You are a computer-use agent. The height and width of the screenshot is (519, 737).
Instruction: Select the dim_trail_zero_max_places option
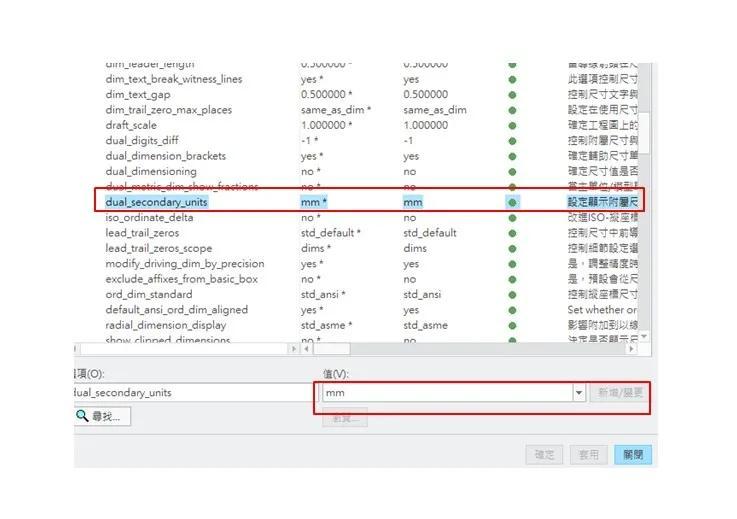[168, 110]
